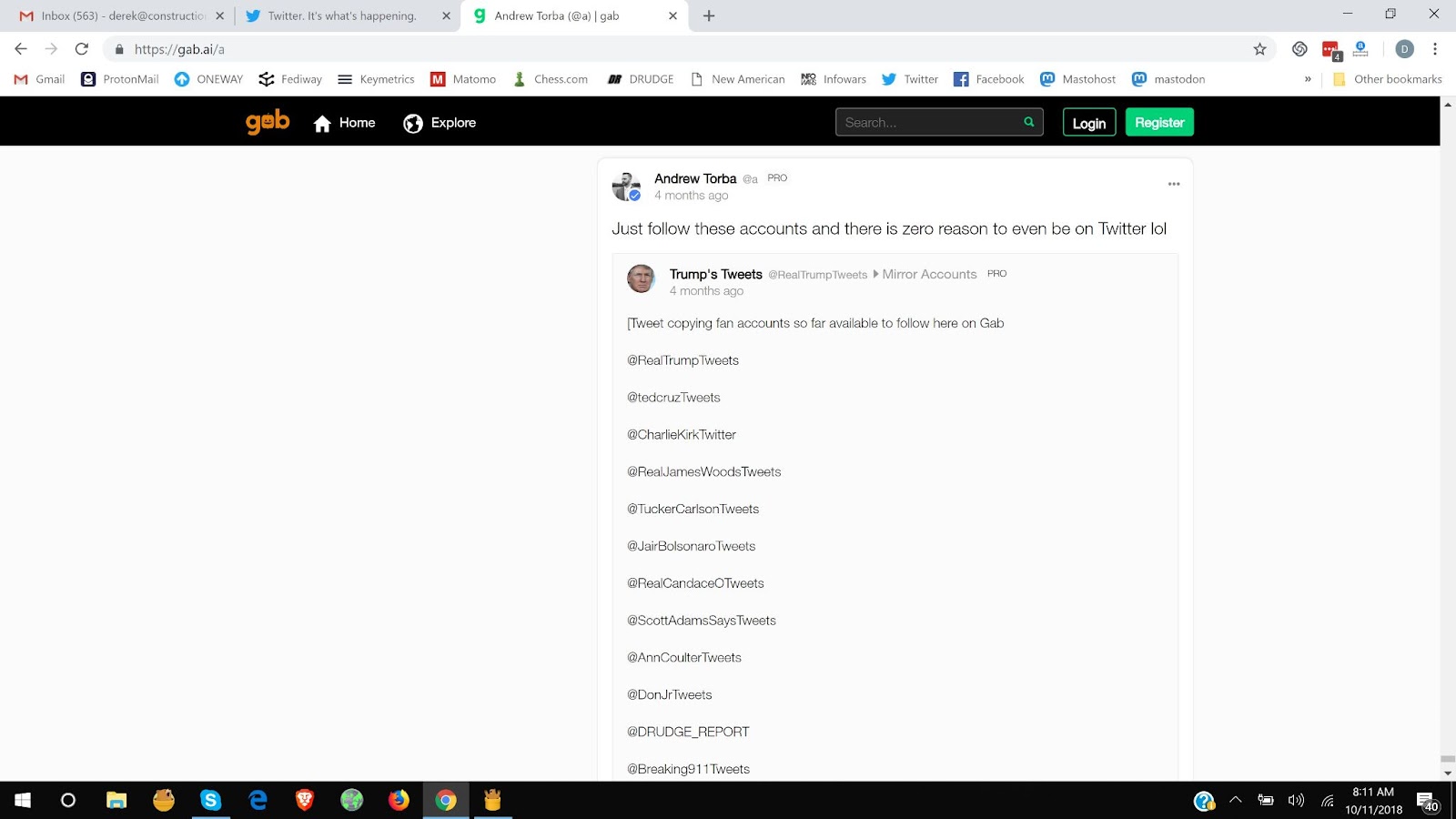Click the Login button
The image size is (1456, 819).
tap(1089, 123)
